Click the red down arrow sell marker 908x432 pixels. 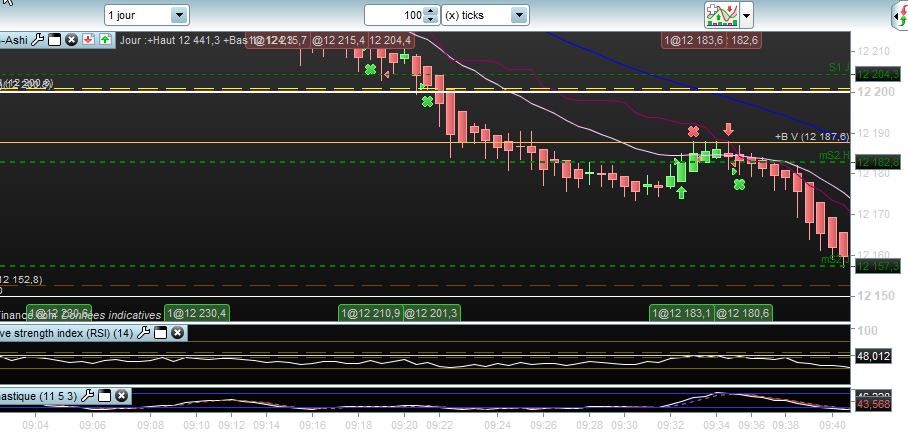[x=728, y=129]
